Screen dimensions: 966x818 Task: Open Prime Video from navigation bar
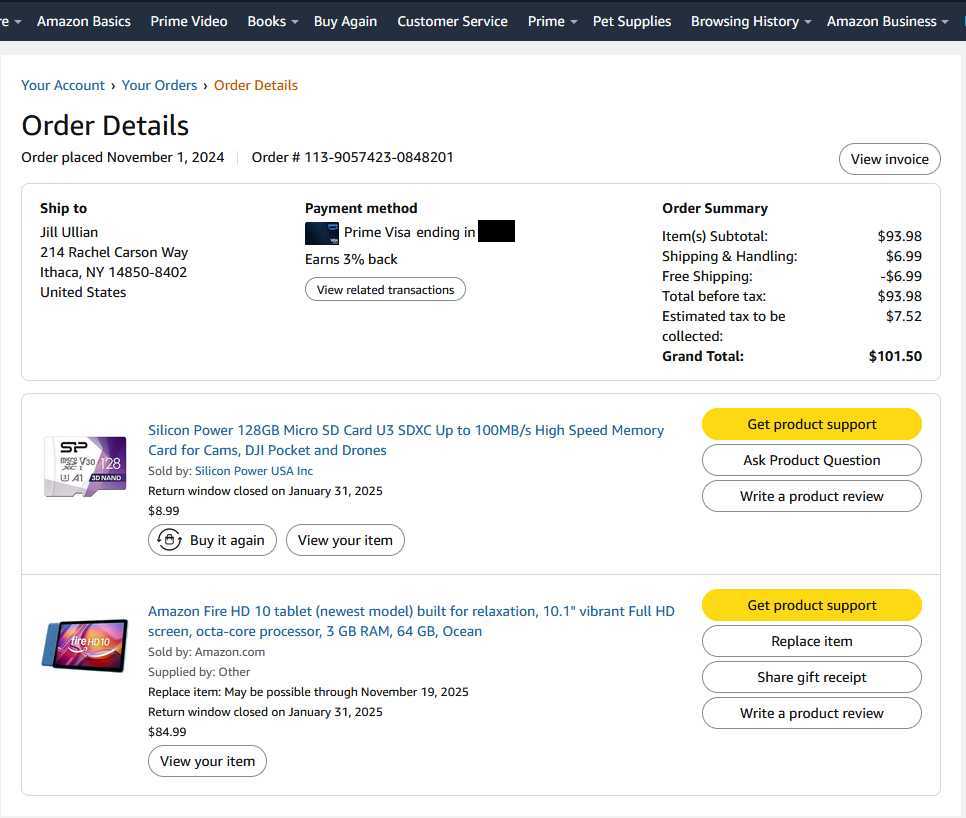click(189, 21)
